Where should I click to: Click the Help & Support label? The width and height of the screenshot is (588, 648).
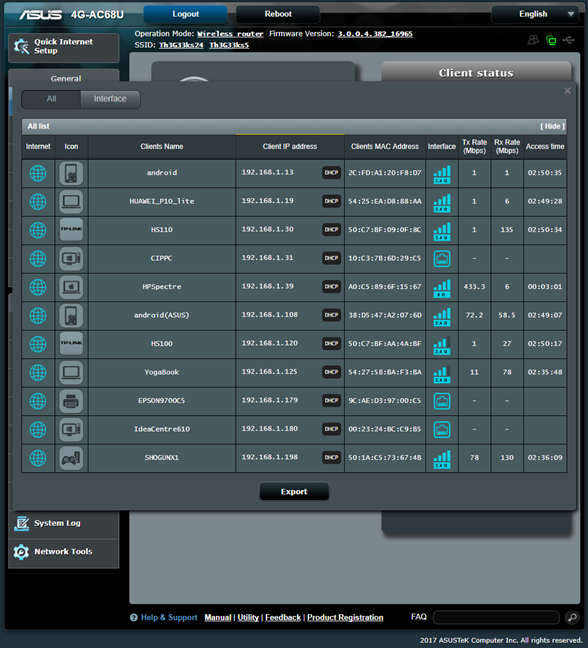point(169,617)
